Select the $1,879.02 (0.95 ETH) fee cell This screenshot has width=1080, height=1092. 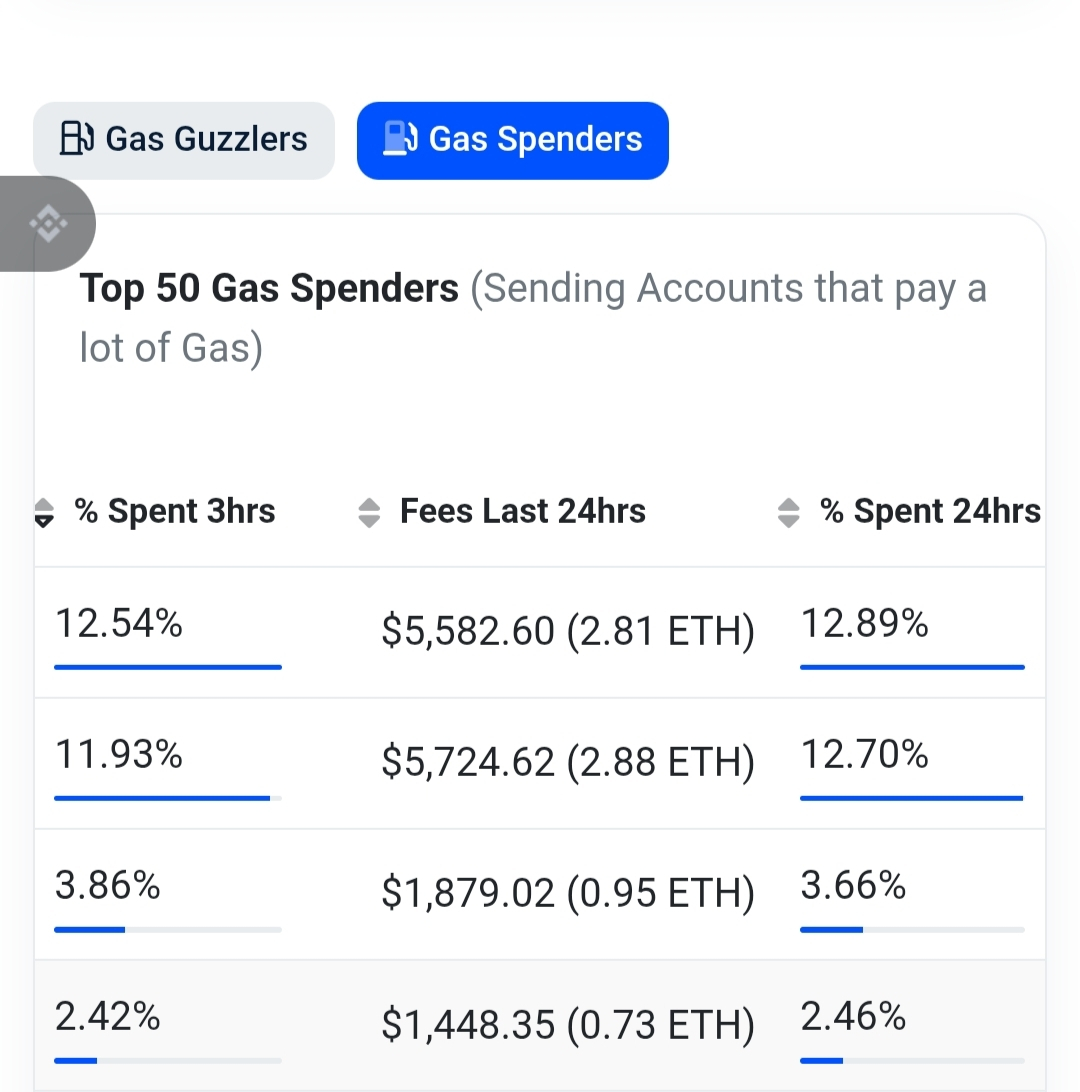point(567,894)
